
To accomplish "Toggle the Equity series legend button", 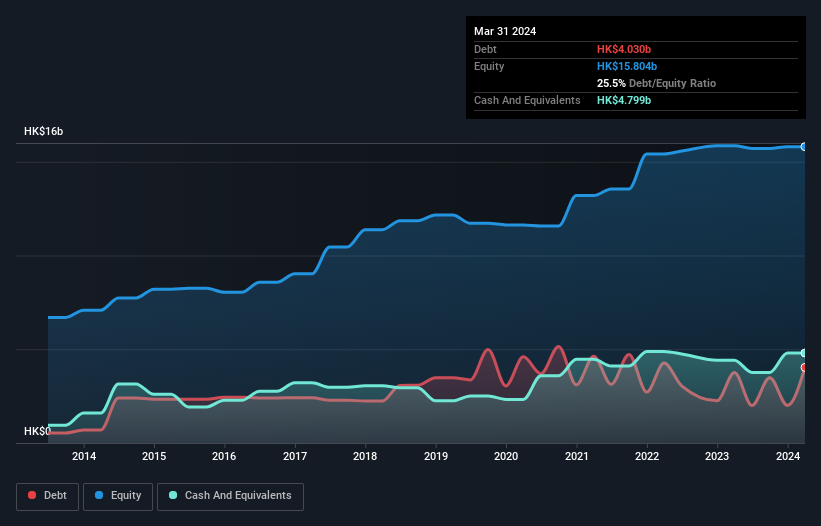I will [x=118, y=496].
